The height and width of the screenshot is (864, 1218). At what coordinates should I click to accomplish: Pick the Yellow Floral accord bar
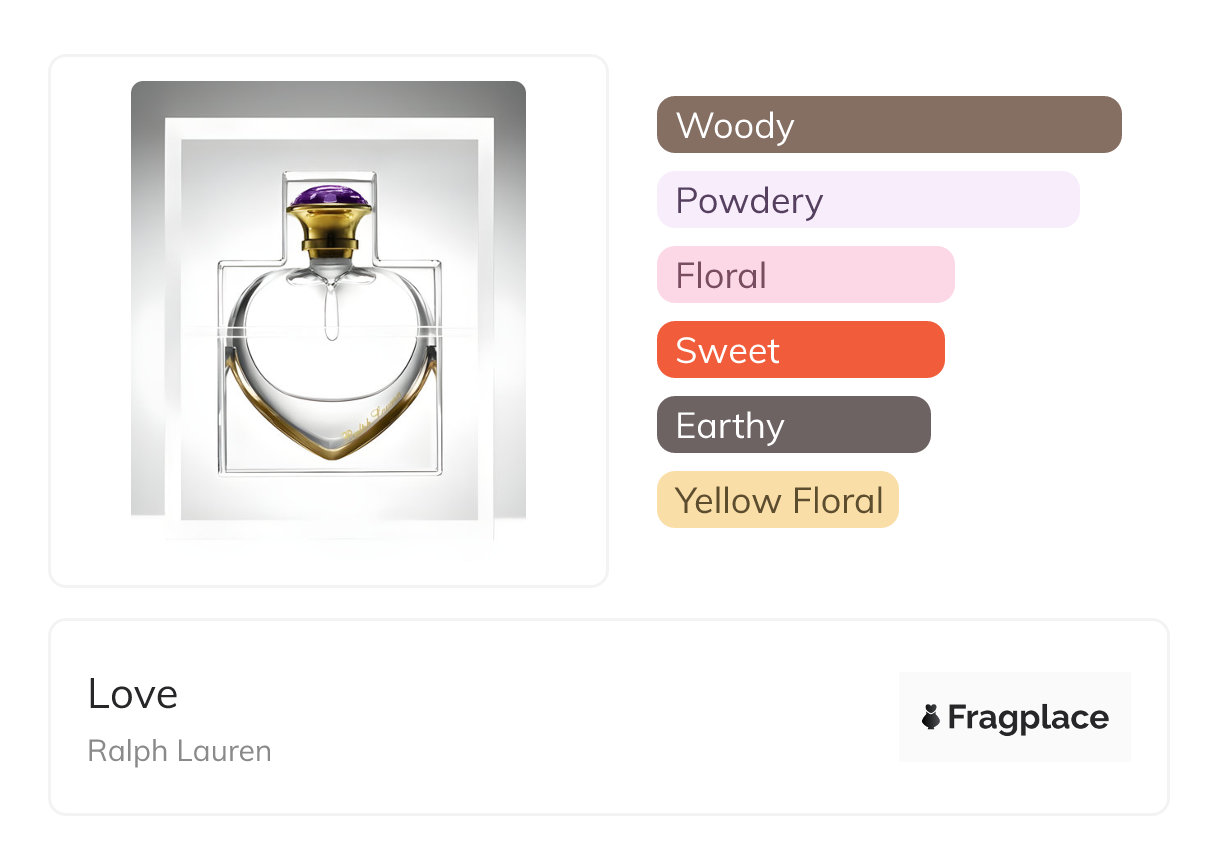click(x=777, y=500)
